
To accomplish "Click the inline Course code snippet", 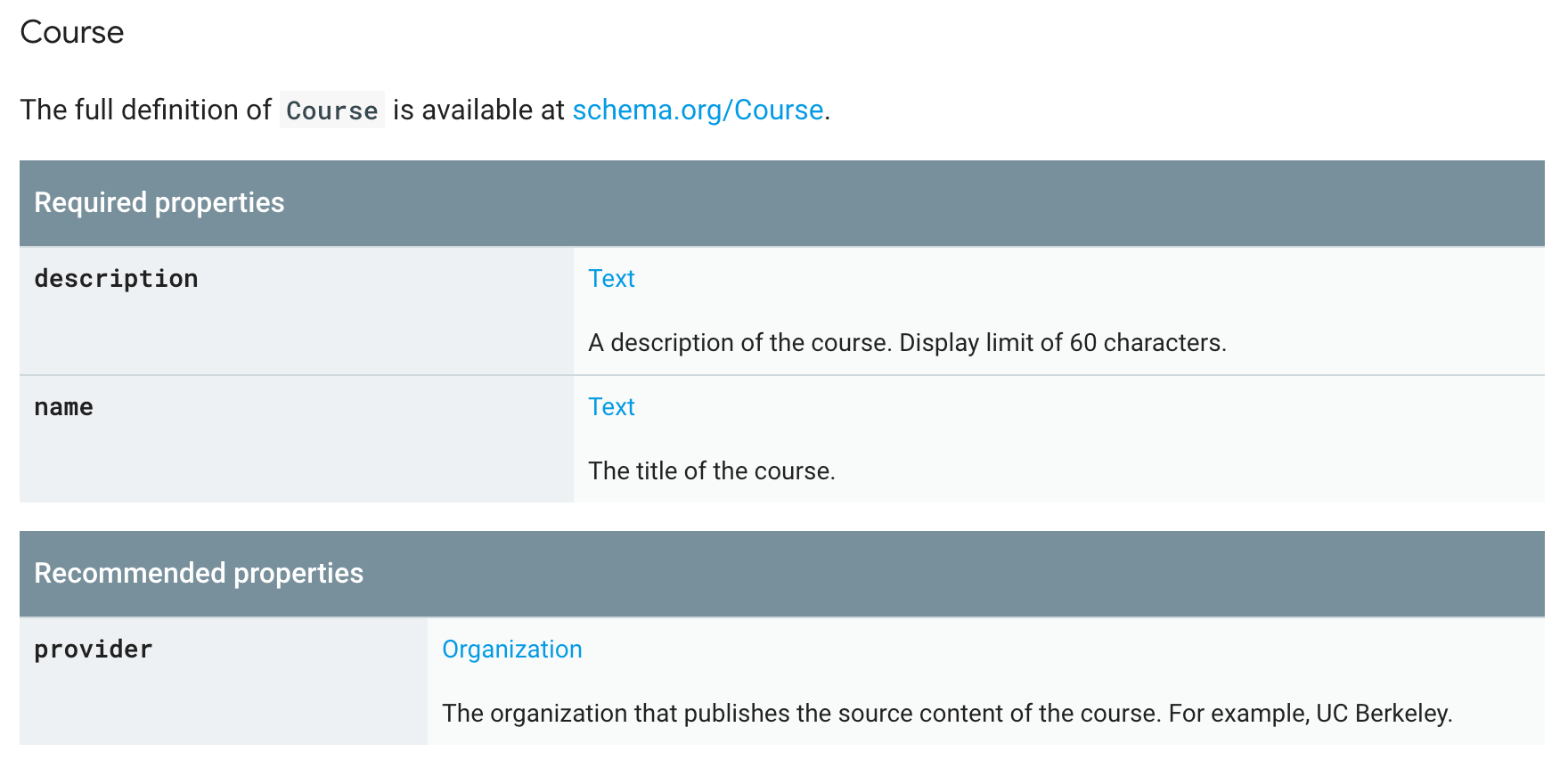I will (x=331, y=110).
